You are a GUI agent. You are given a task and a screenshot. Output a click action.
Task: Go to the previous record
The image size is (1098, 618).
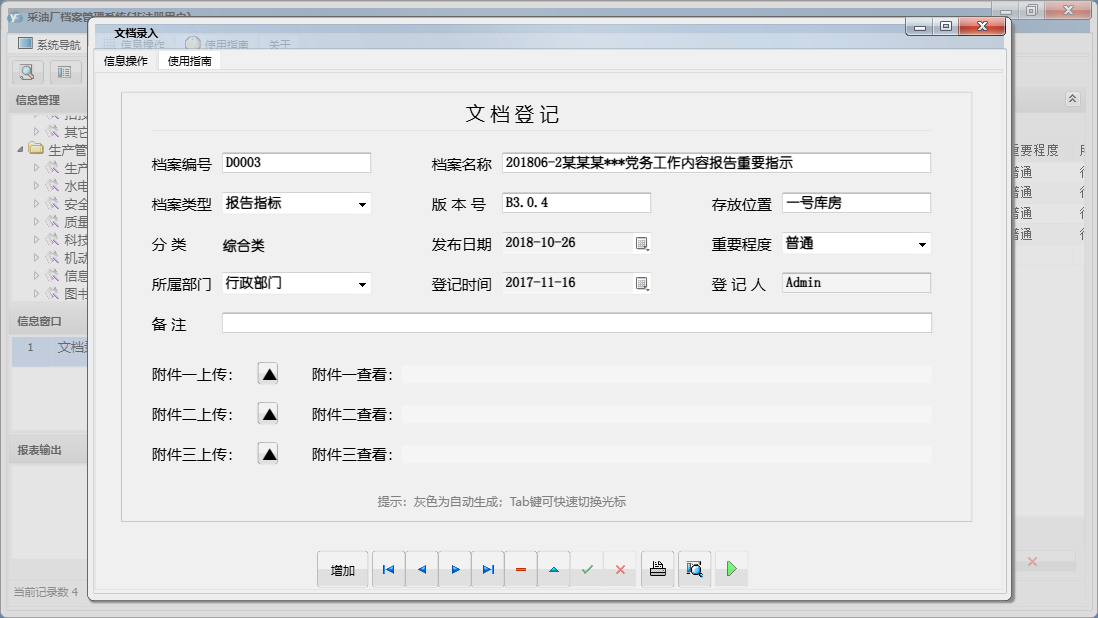[422, 569]
